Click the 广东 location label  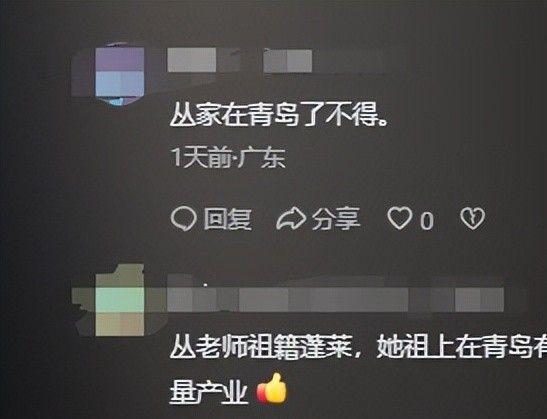(261, 158)
